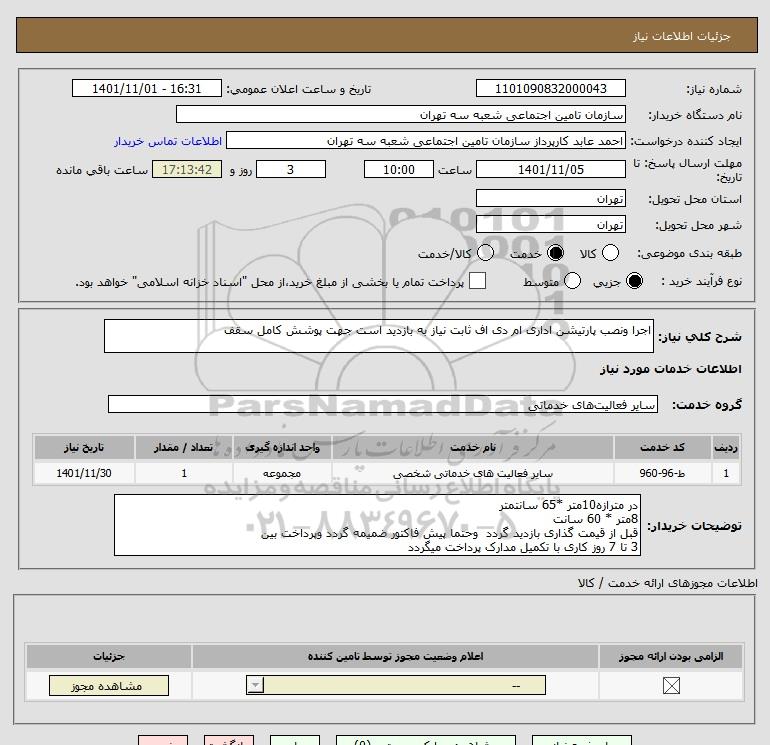Choose the متوسط purchase process option

573,281
